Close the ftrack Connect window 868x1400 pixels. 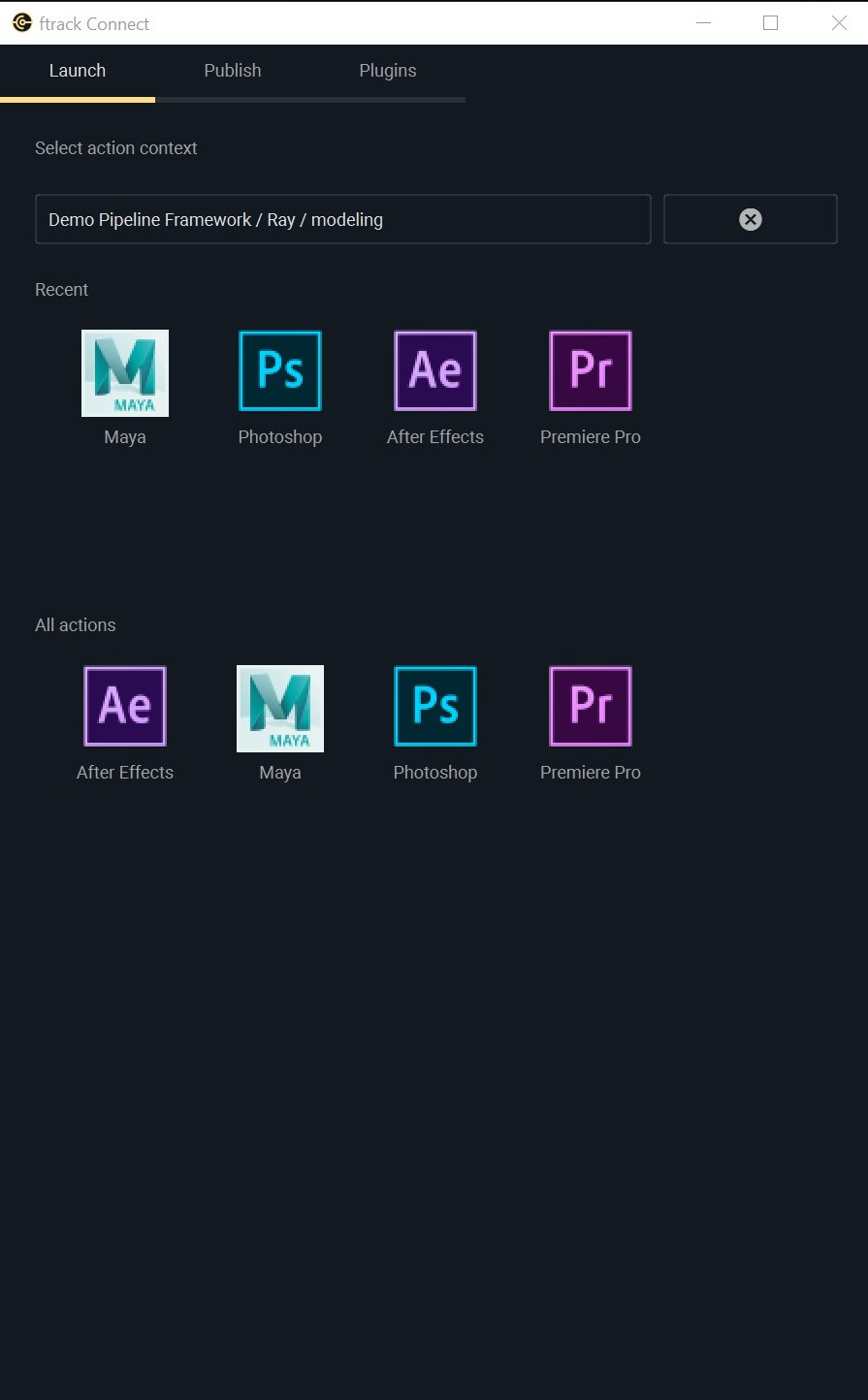839,23
